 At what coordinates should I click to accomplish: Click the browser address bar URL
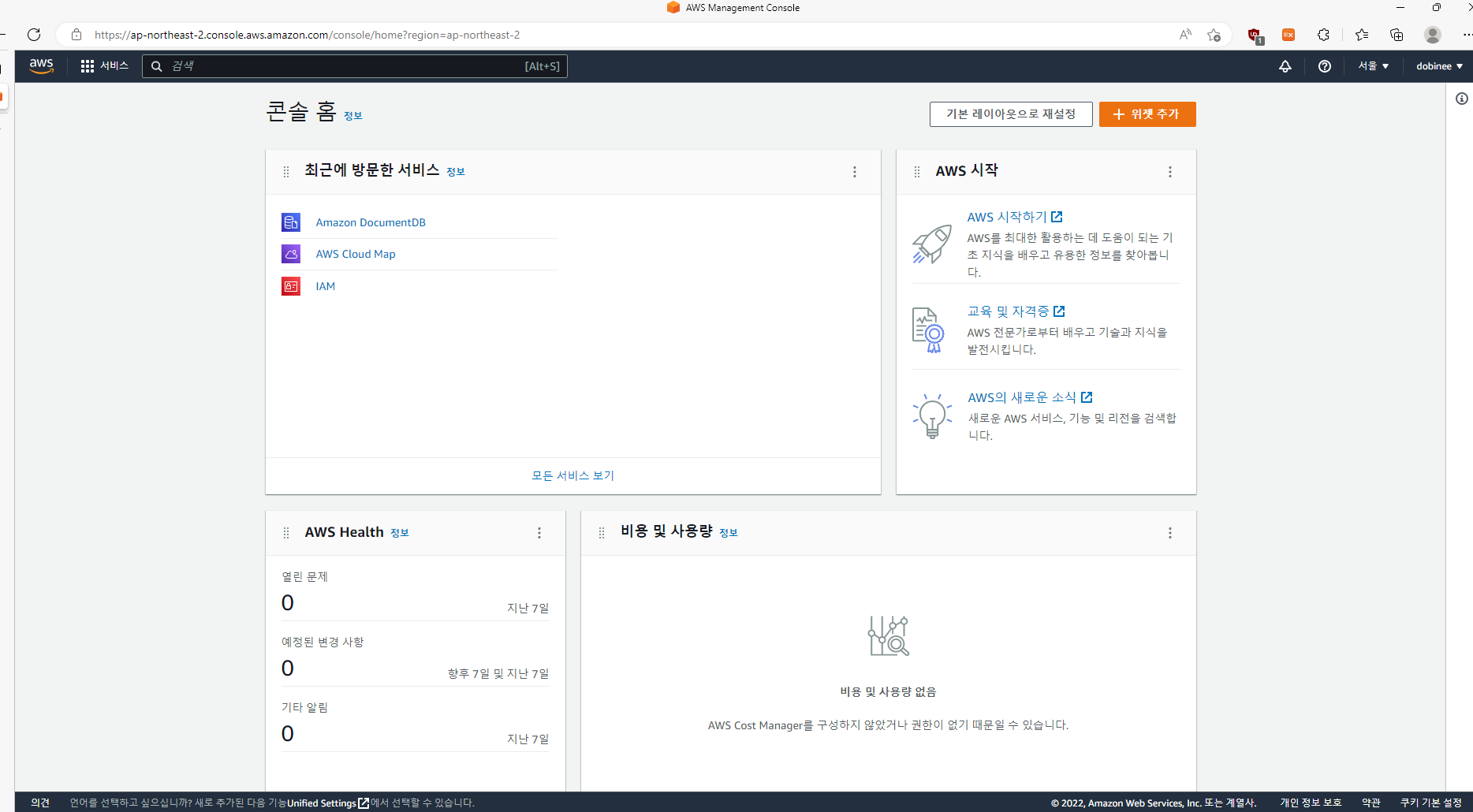point(308,35)
